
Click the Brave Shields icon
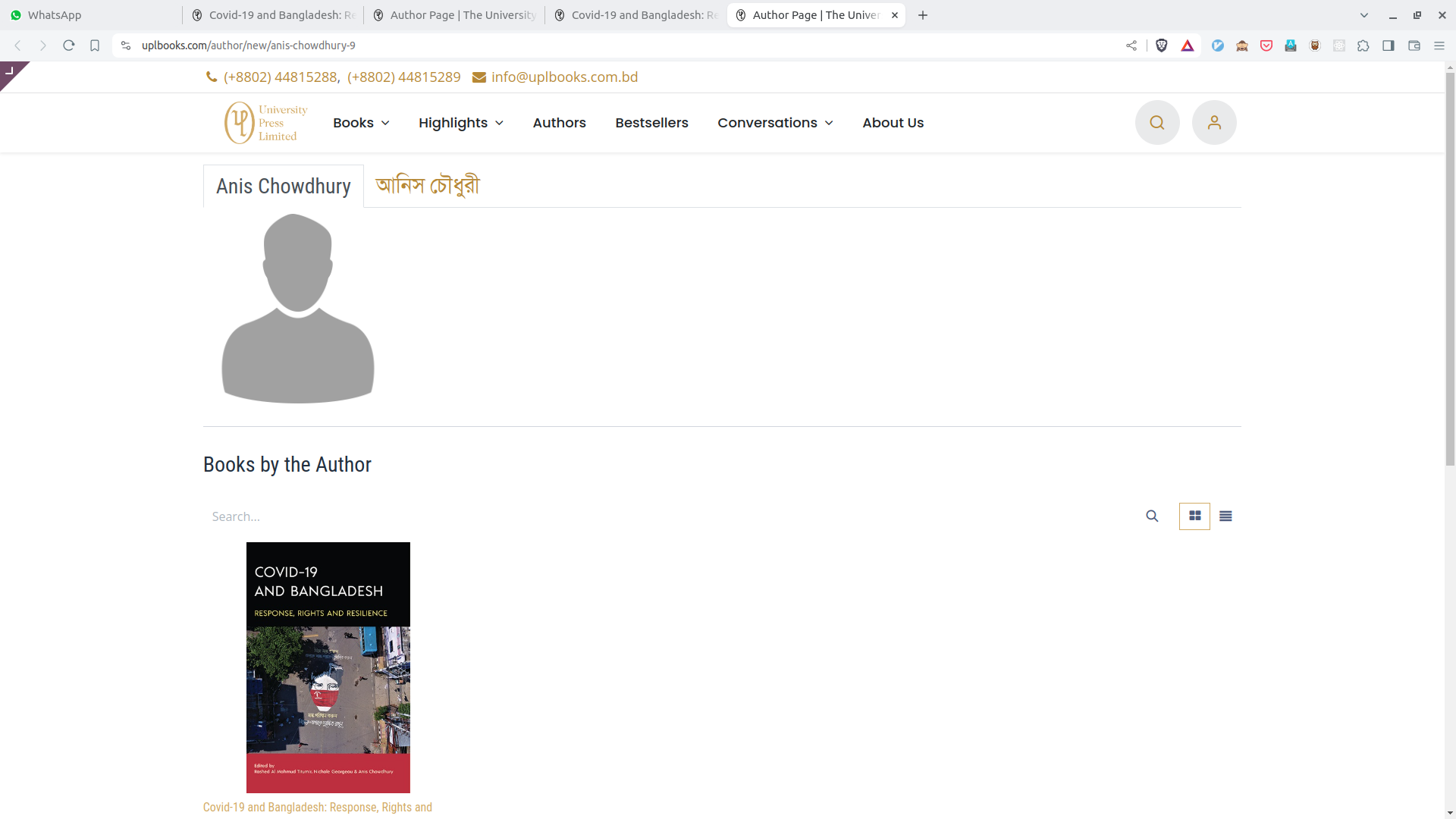1161,45
